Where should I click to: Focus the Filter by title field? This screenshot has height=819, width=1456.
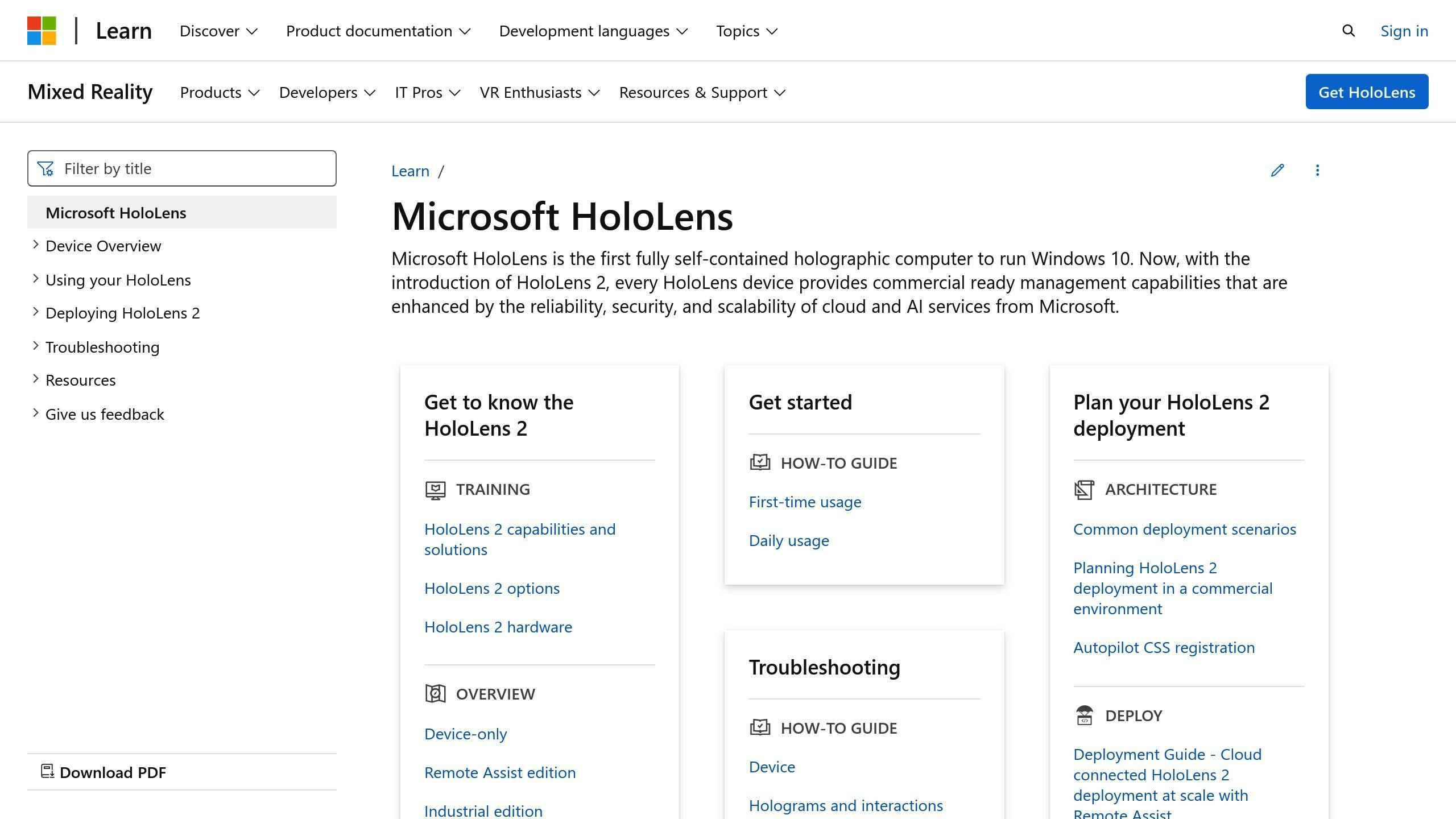(182, 168)
